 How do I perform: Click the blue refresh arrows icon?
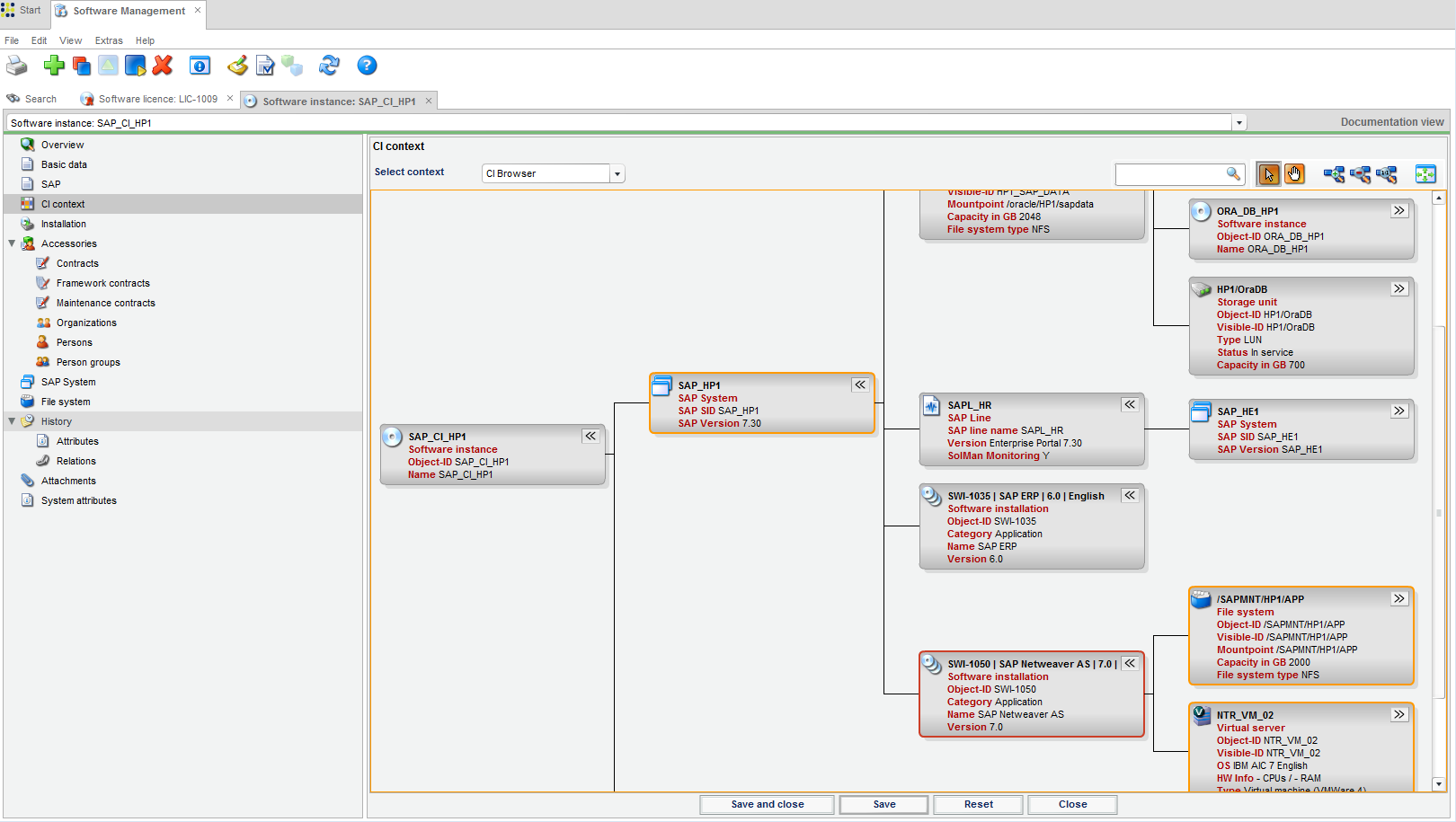pyautogui.click(x=329, y=66)
